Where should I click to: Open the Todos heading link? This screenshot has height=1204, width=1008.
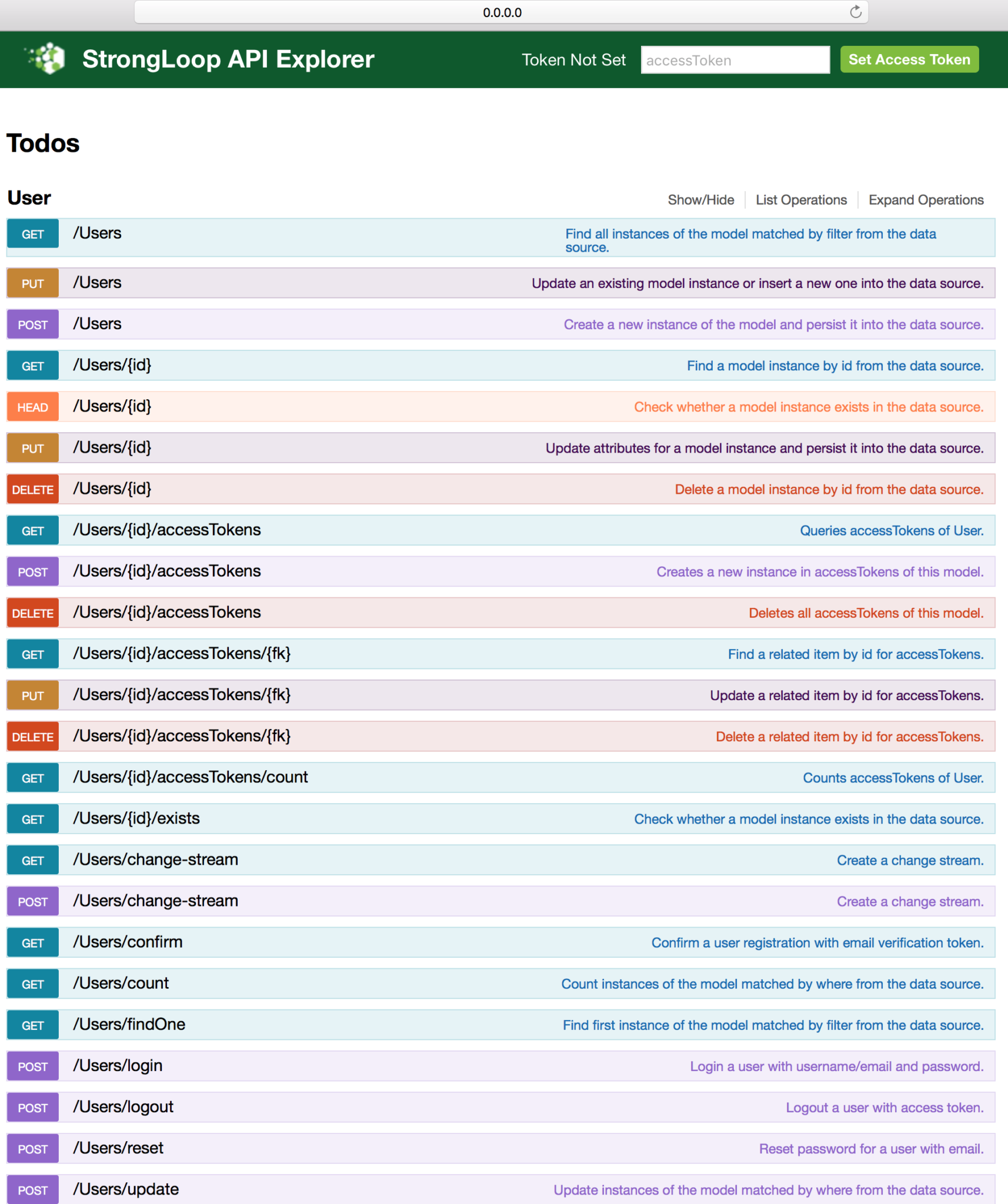(42, 143)
